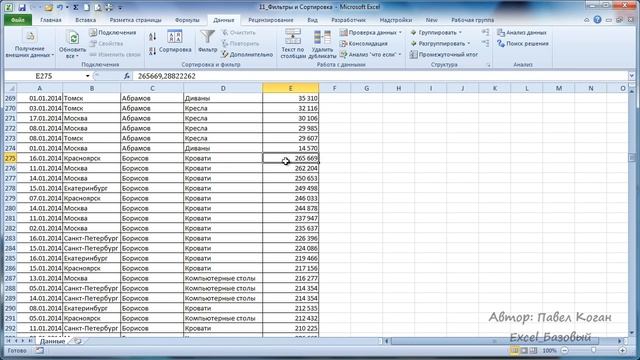Open the Excel Help question mark icon
The height and width of the screenshot is (360, 640).
pos(598,20)
